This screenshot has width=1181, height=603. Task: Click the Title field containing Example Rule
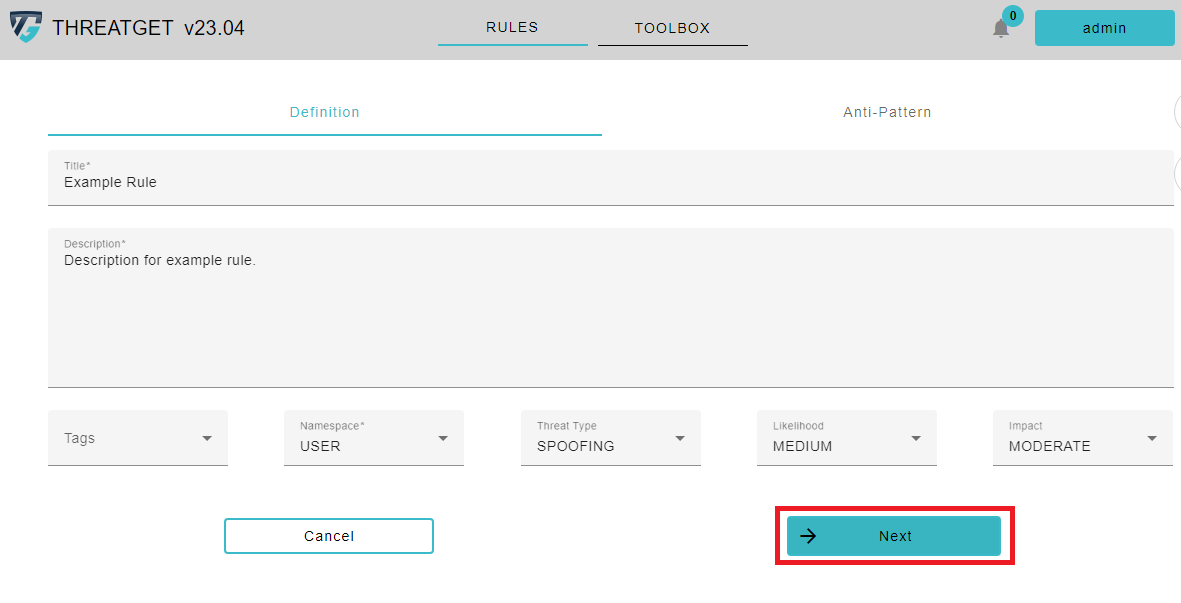611,181
